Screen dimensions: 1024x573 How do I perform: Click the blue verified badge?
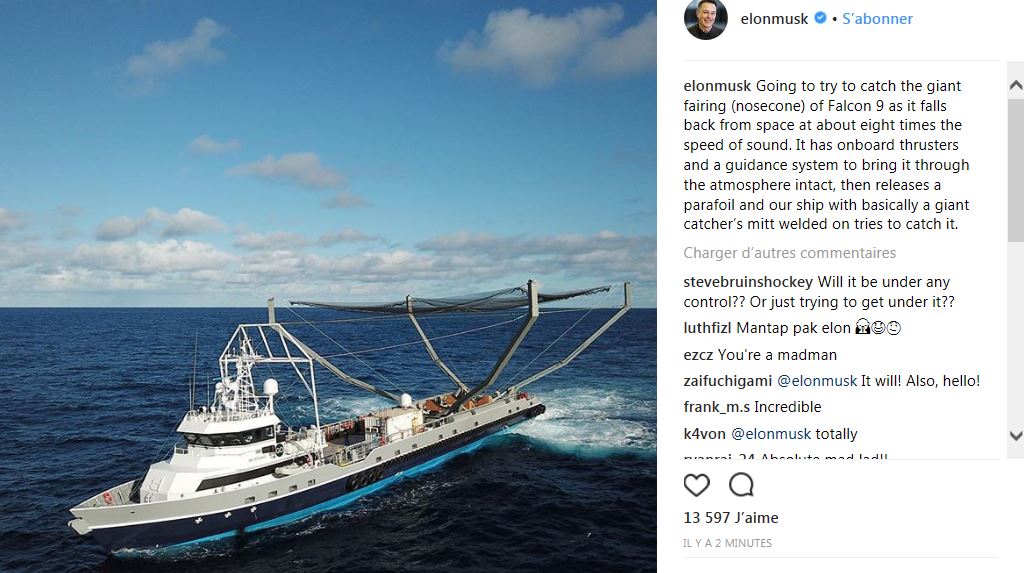click(820, 19)
